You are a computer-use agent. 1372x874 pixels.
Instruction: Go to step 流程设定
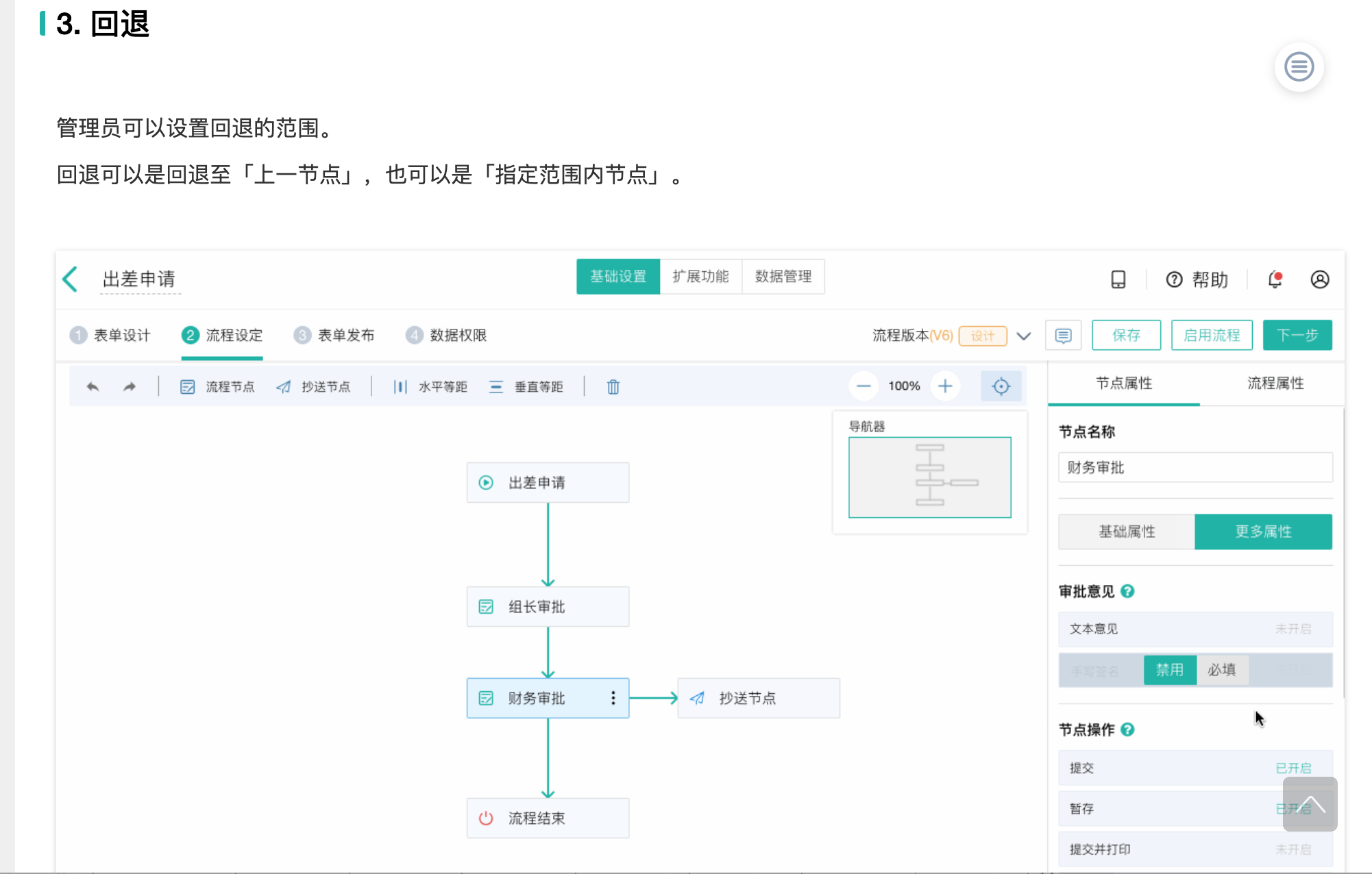(x=222, y=335)
